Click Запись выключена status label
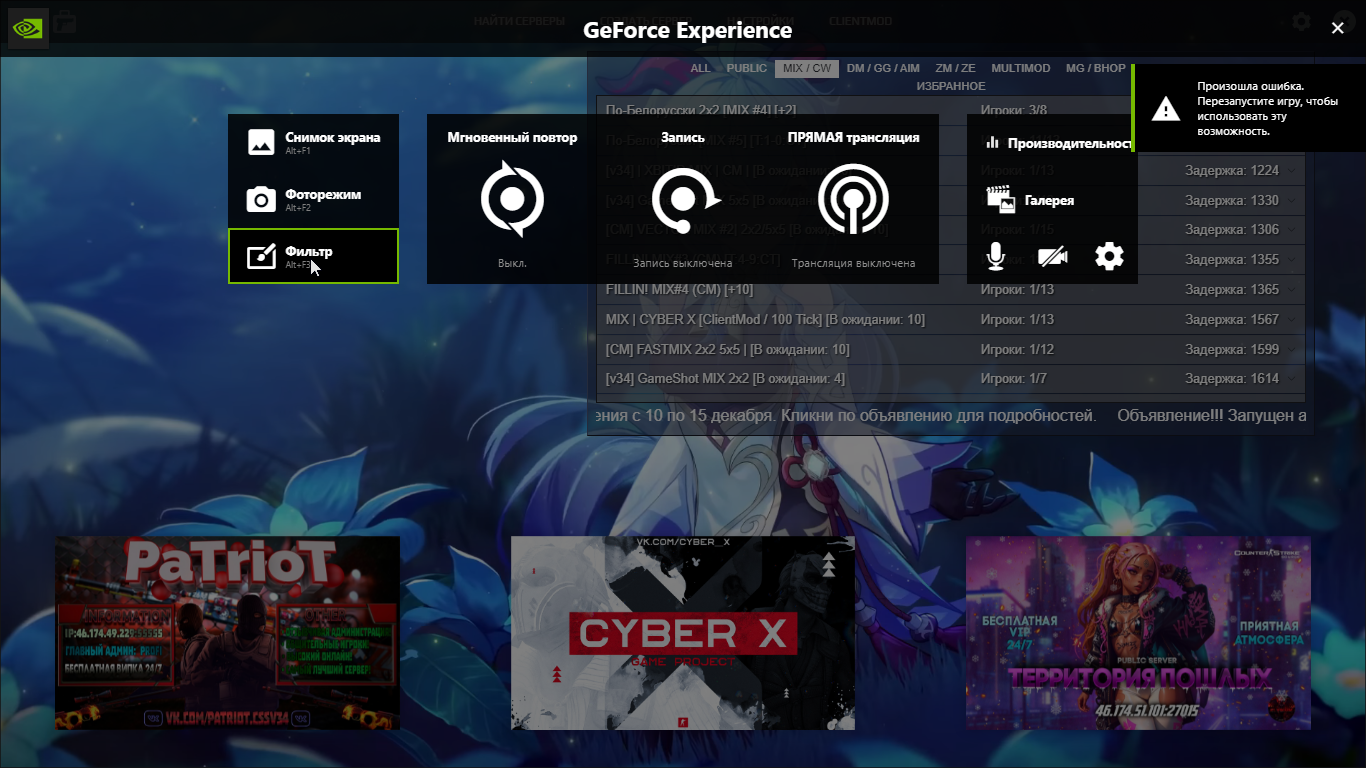This screenshot has height=769, width=1366. (683, 263)
